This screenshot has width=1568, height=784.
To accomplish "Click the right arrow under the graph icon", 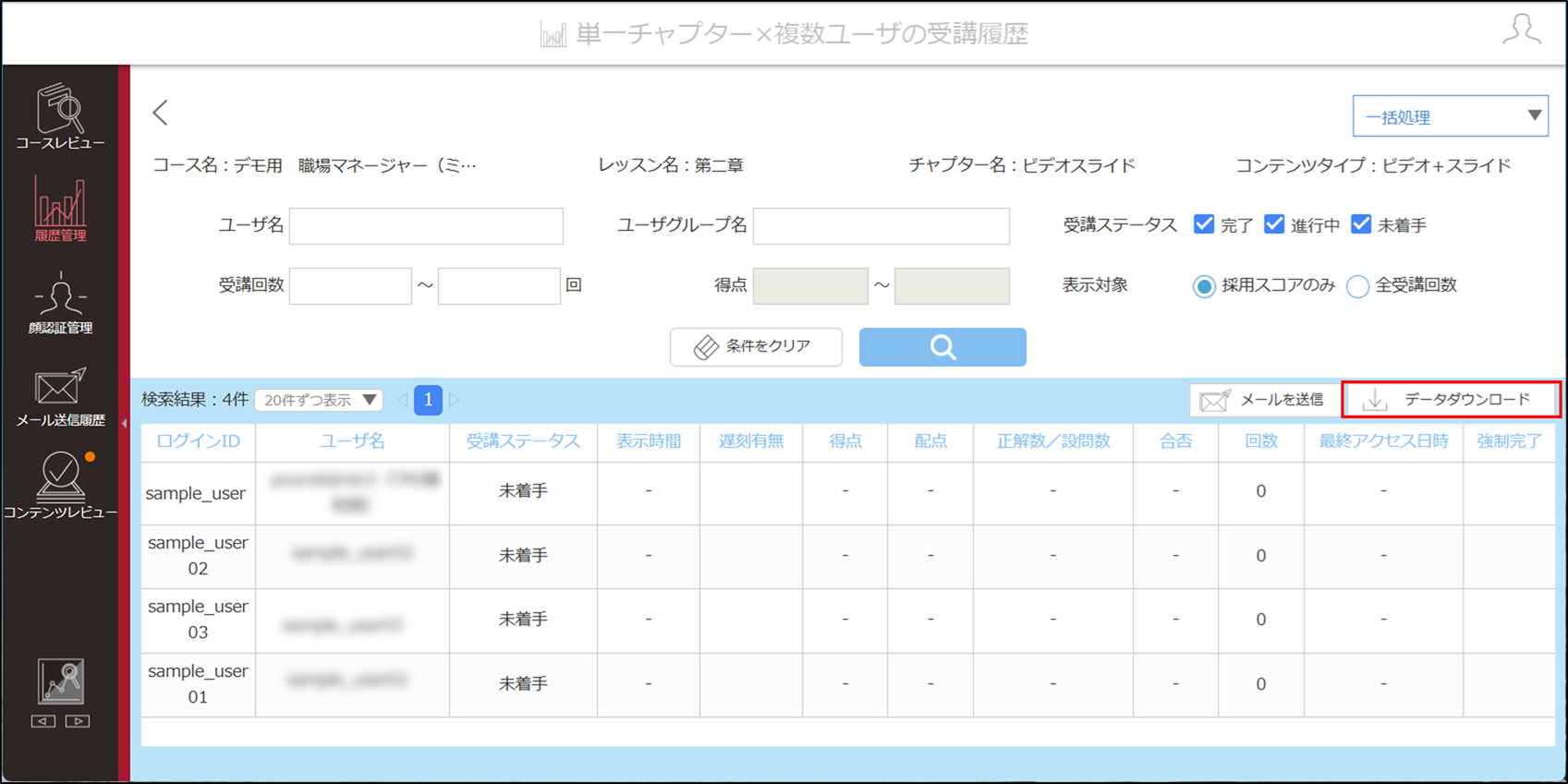I will point(78,721).
